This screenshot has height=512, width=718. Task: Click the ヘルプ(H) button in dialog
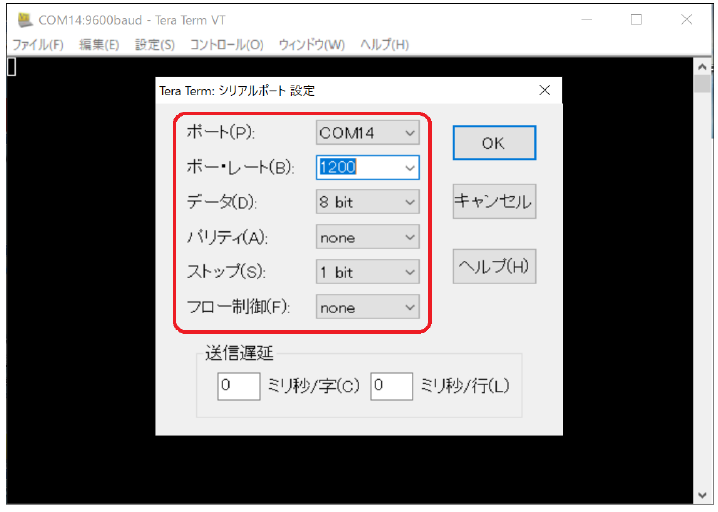click(x=494, y=267)
